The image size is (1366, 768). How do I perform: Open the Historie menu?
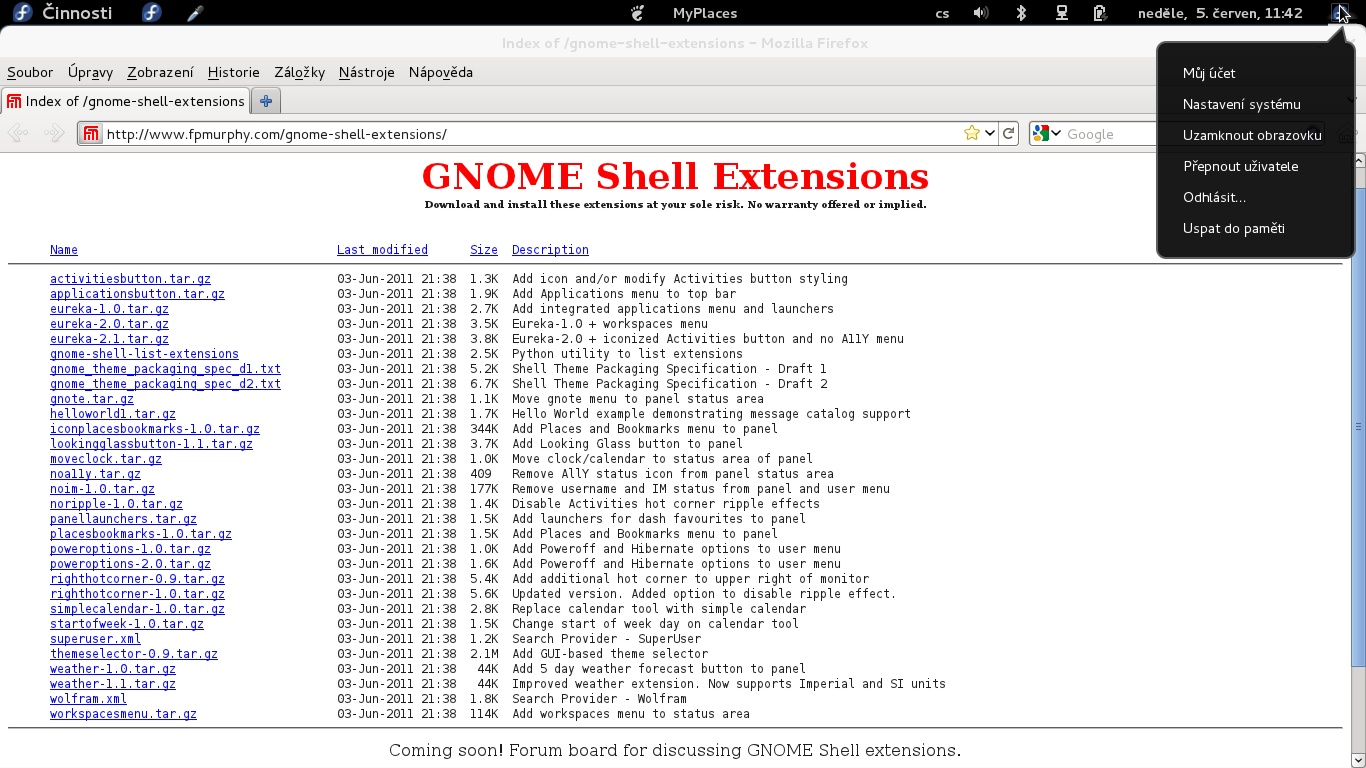234,72
